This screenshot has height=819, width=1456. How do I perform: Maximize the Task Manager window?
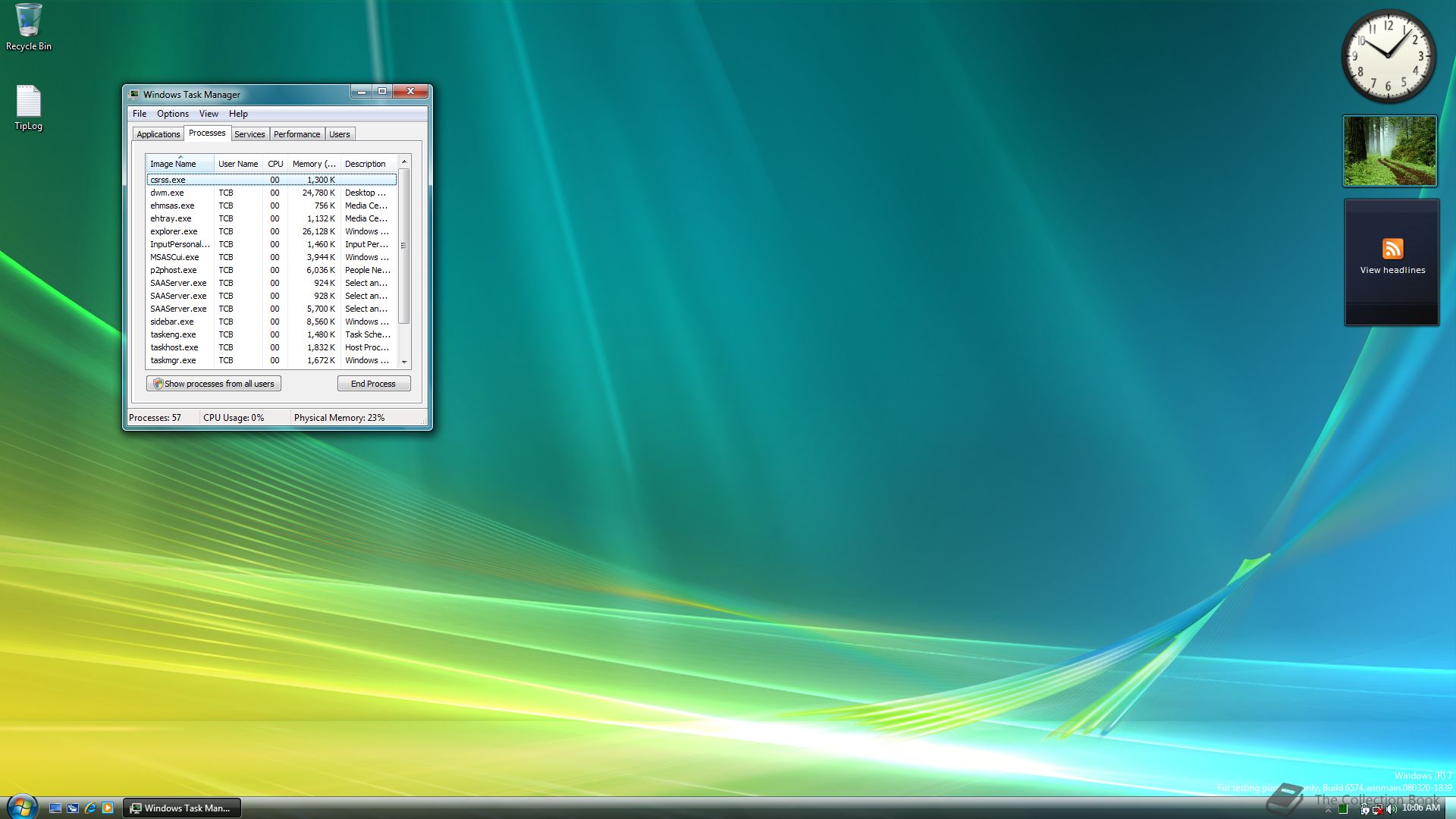pyautogui.click(x=382, y=92)
